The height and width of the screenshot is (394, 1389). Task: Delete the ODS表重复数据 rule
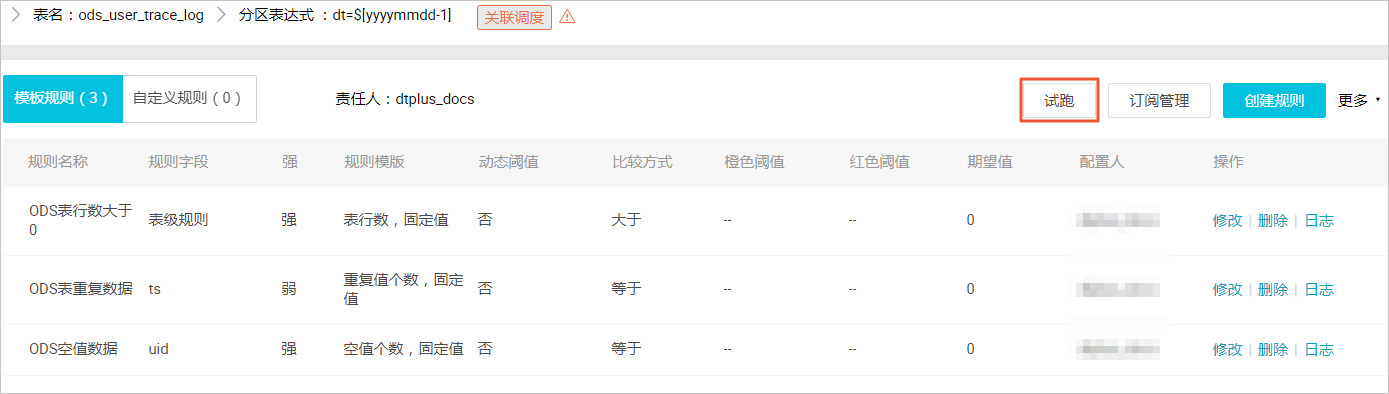1272,289
